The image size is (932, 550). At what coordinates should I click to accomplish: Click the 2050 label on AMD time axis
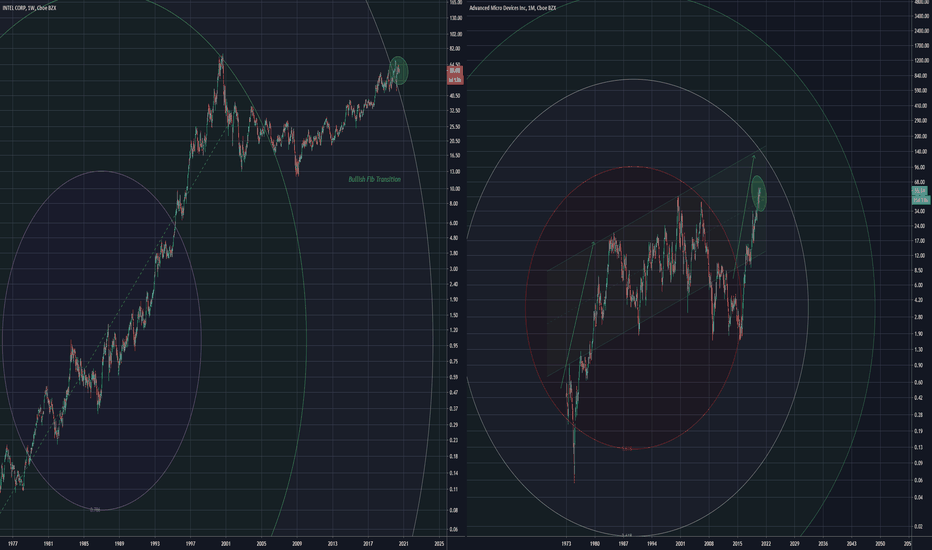click(x=880, y=543)
